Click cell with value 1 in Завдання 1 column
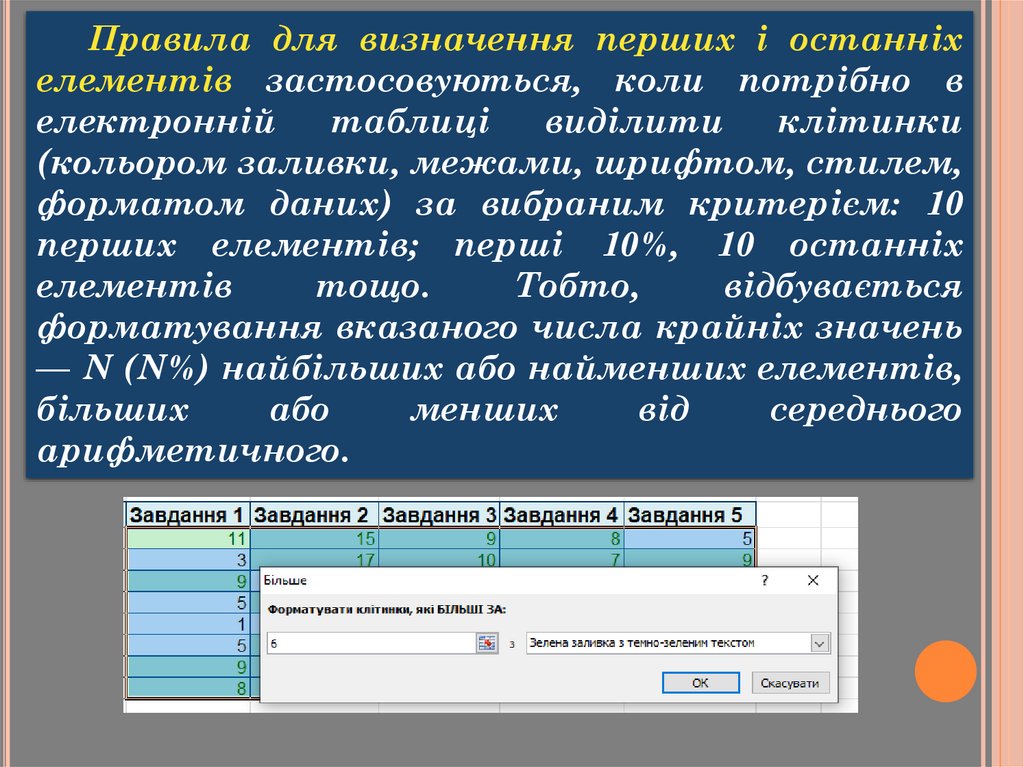The width and height of the screenshot is (1024, 767). (187, 624)
